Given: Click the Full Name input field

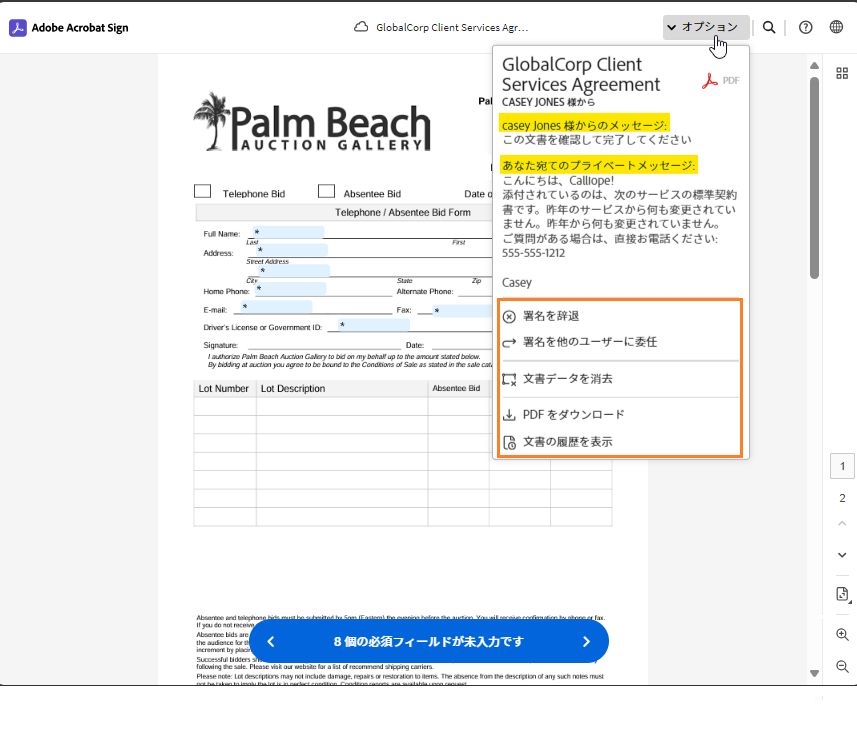Looking at the screenshot, I should tap(287, 233).
